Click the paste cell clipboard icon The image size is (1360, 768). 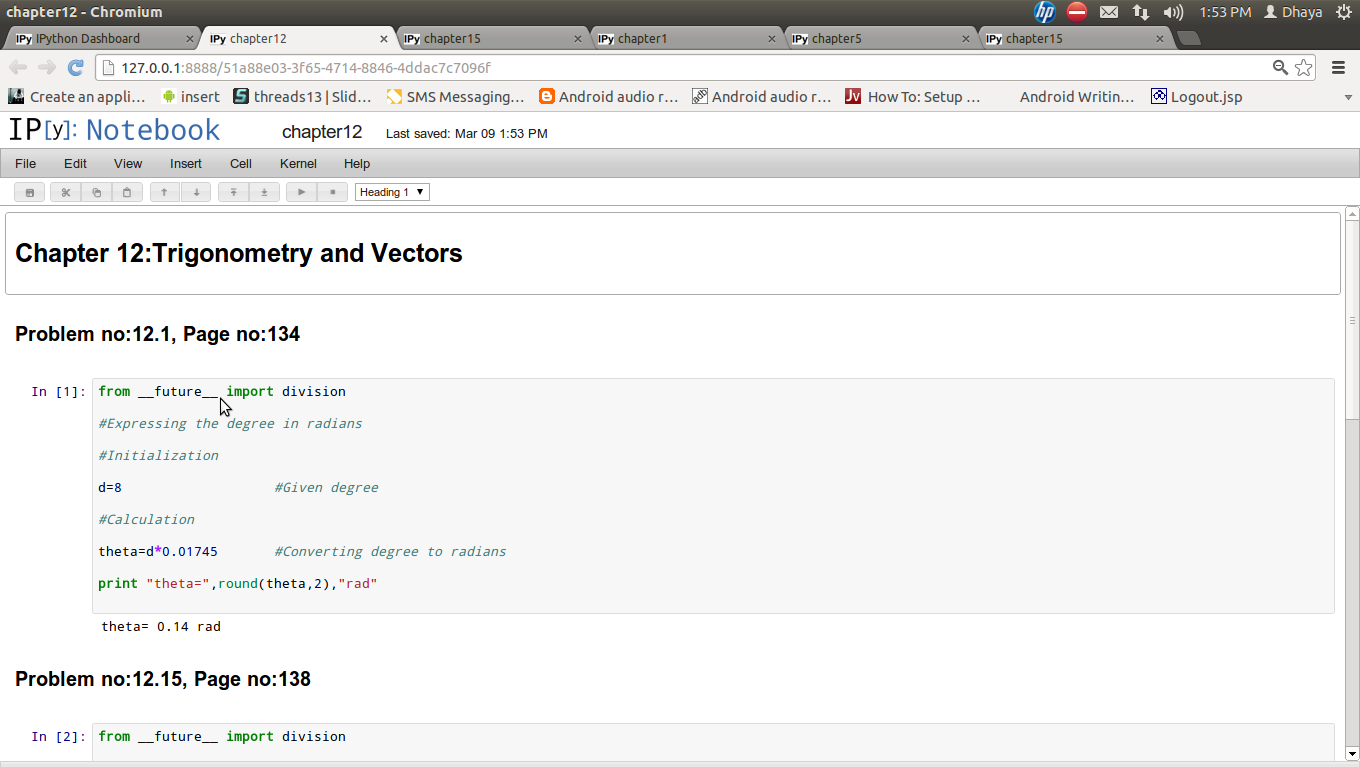tap(126, 192)
